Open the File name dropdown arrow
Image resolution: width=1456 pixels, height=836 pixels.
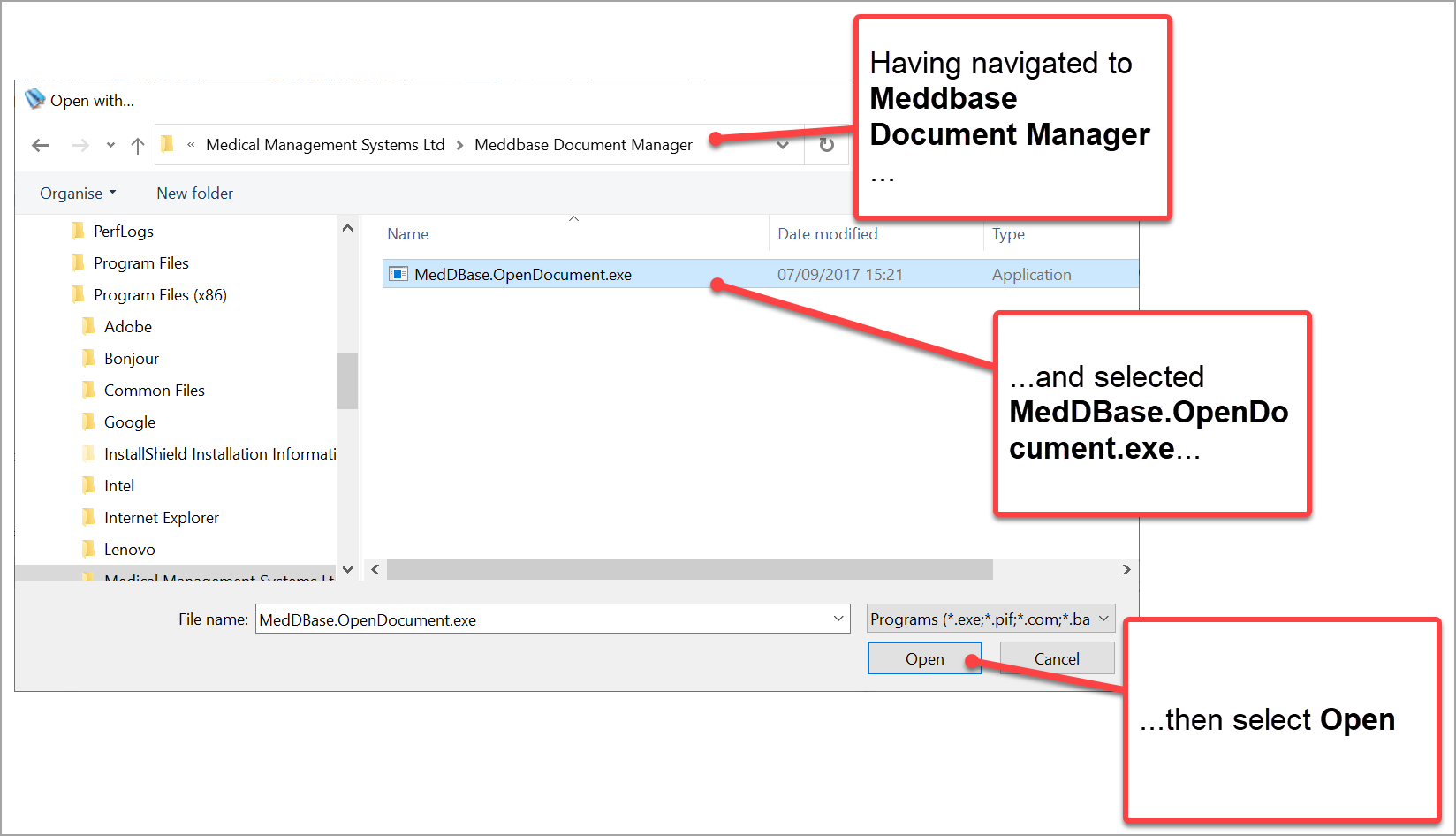click(x=838, y=619)
